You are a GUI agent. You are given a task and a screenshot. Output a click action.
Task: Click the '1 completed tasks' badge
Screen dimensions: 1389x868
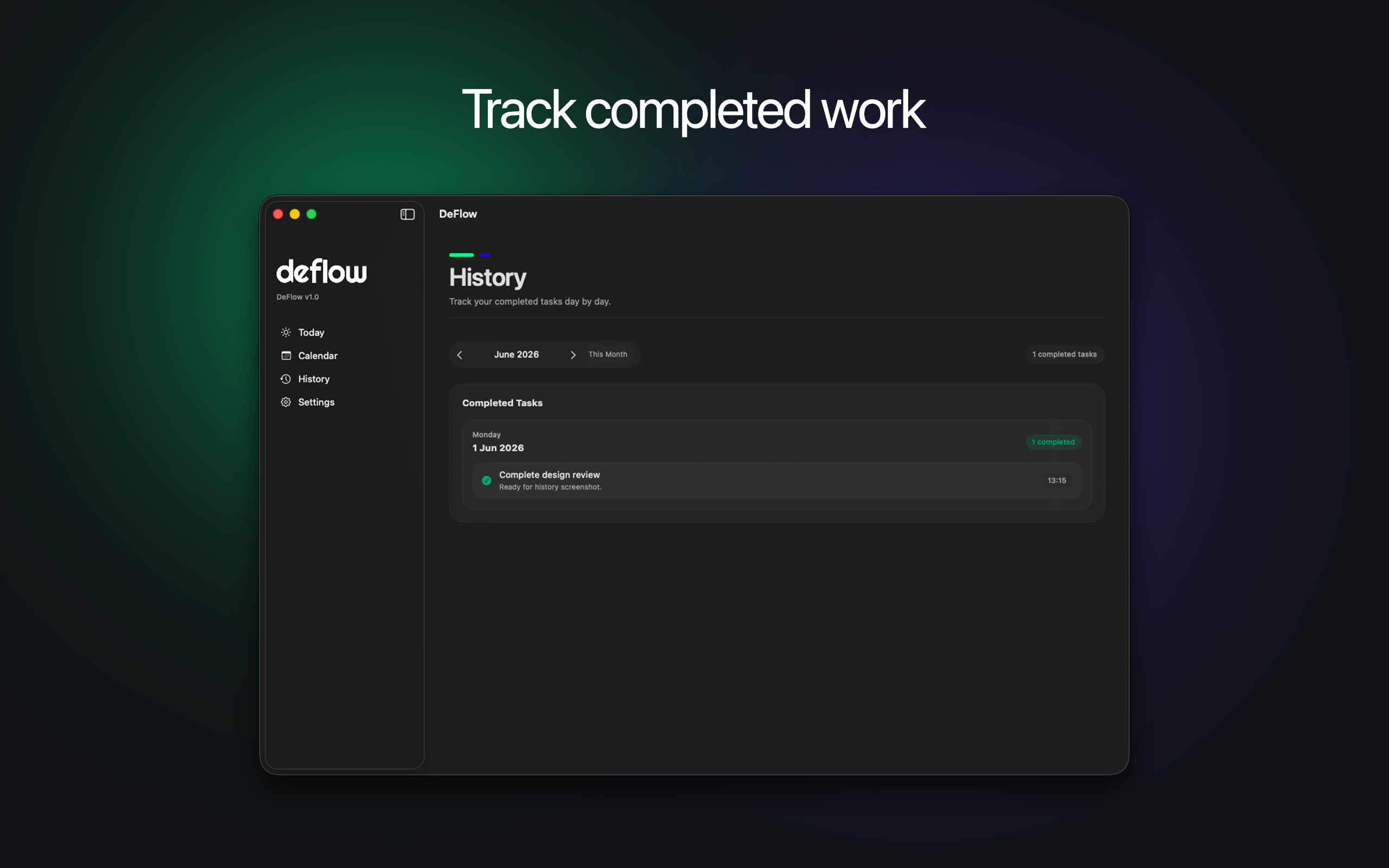1065,354
